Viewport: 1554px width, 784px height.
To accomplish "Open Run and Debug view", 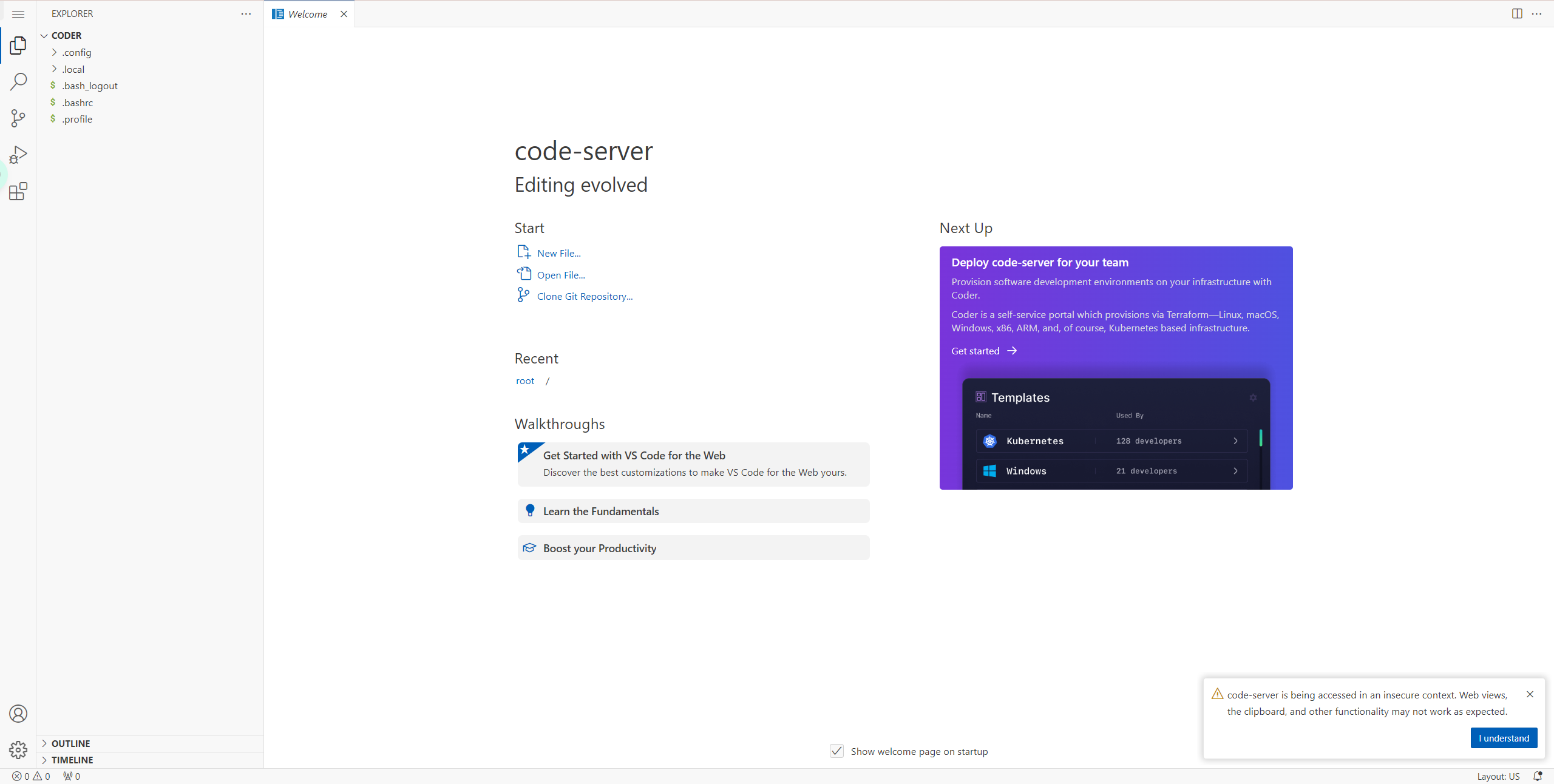I will coord(18,155).
